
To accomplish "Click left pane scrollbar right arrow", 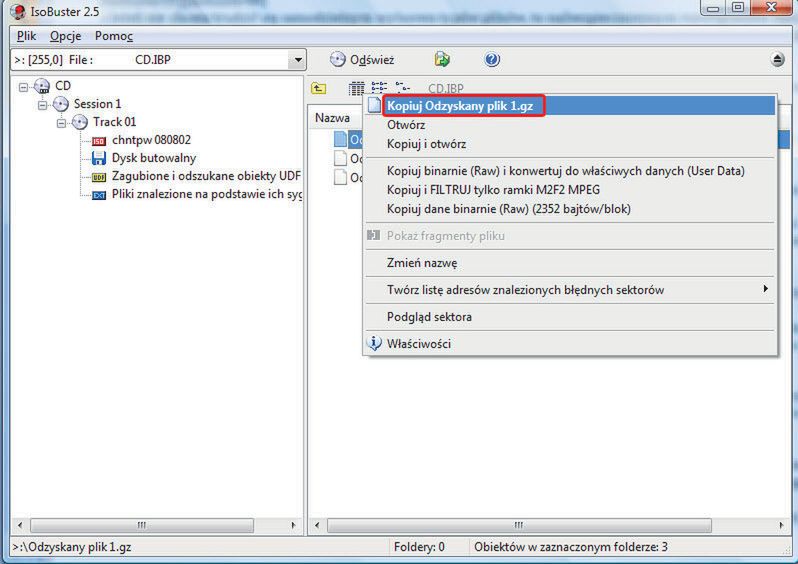I will tap(293, 525).
